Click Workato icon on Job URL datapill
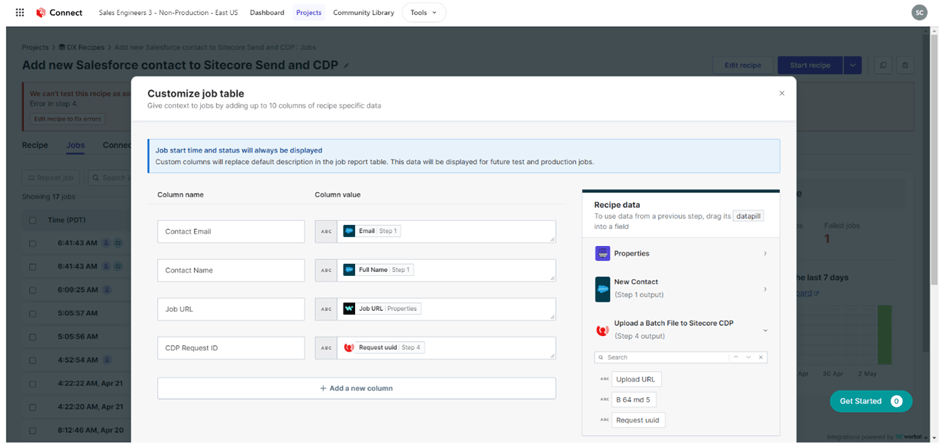The height and width of the screenshot is (447, 944). (349, 308)
